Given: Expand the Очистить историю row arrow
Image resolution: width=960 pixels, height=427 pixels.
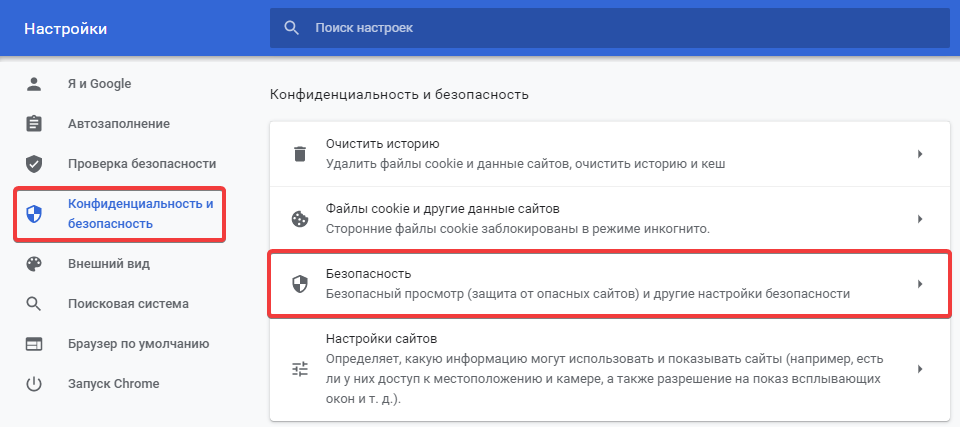Looking at the screenshot, I should (919, 154).
